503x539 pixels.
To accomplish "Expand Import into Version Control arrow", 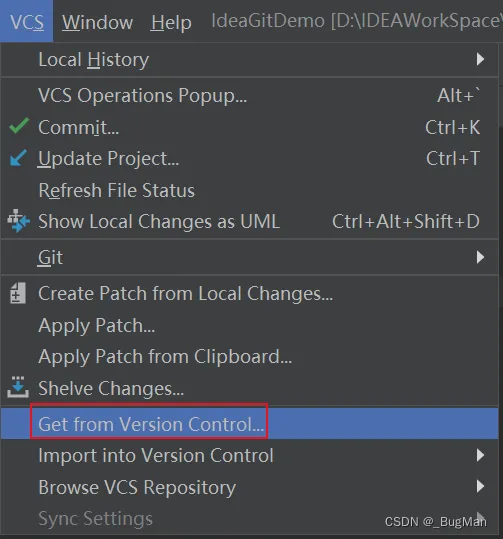I will coord(480,455).
